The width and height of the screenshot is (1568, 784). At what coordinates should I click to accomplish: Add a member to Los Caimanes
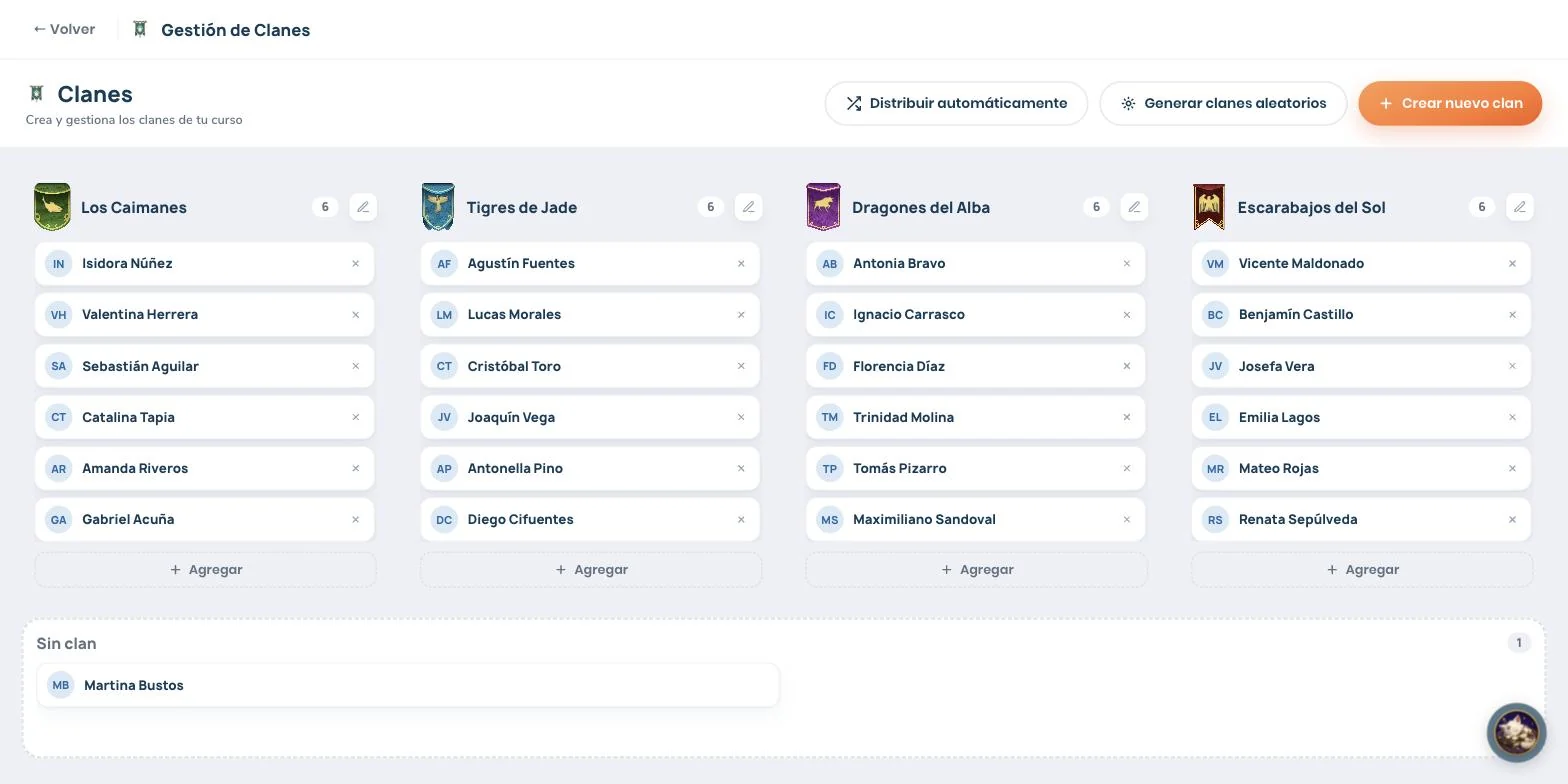tap(206, 570)
